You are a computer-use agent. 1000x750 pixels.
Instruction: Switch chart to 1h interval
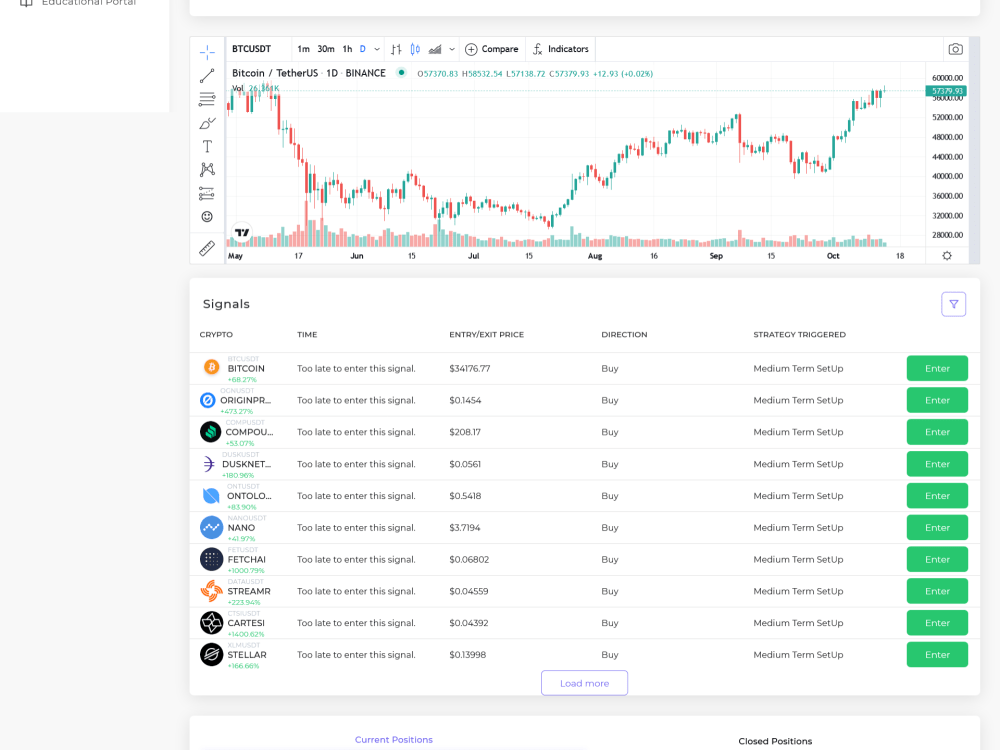(348, 49)
